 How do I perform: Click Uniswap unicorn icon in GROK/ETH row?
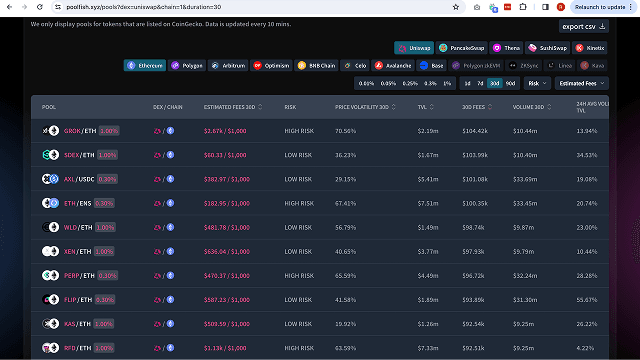click(x=157, y=131)
